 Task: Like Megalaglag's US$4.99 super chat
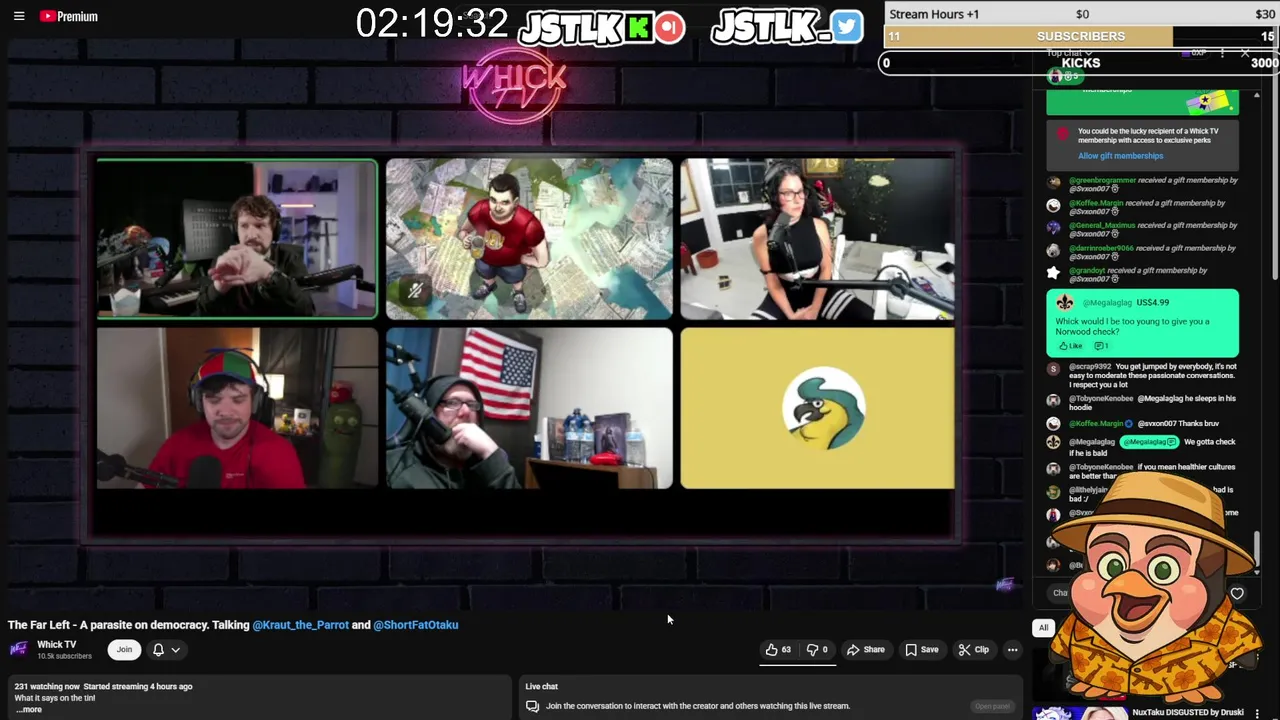[1071, 346]
